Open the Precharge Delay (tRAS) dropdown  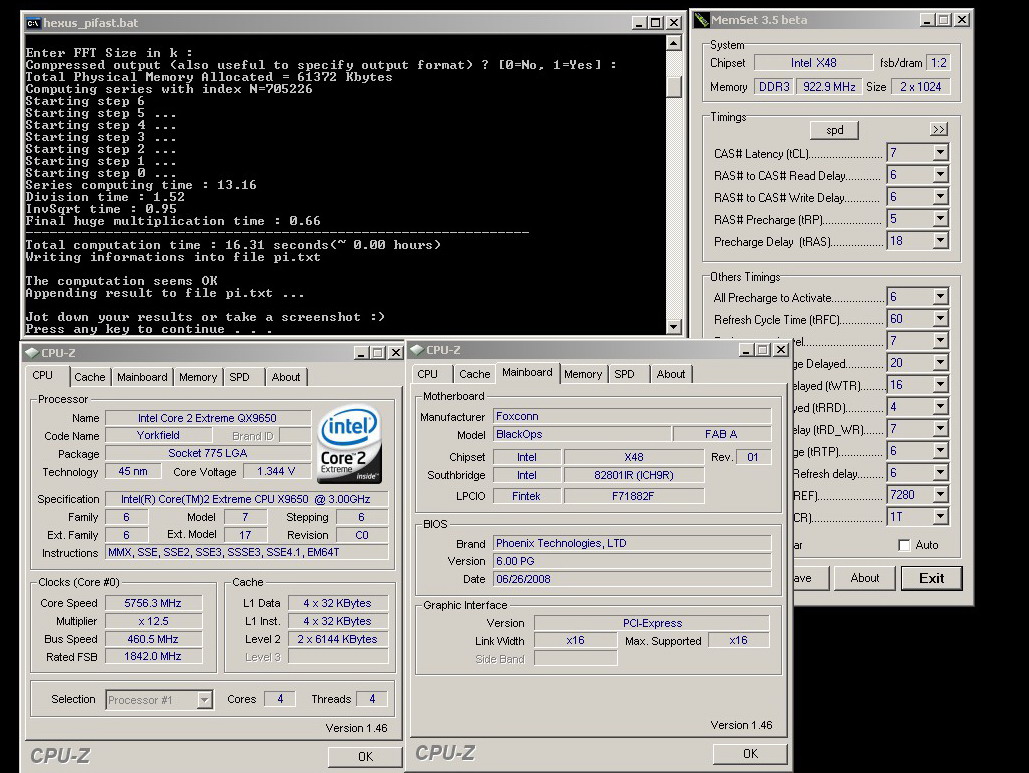(940, 241)
